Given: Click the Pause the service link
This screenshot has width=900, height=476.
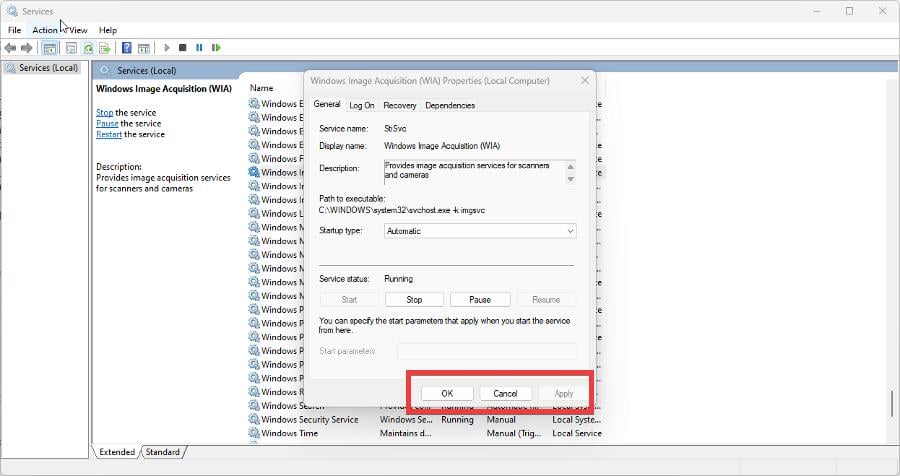Looking at the screenshot, I should pos(107,123).
